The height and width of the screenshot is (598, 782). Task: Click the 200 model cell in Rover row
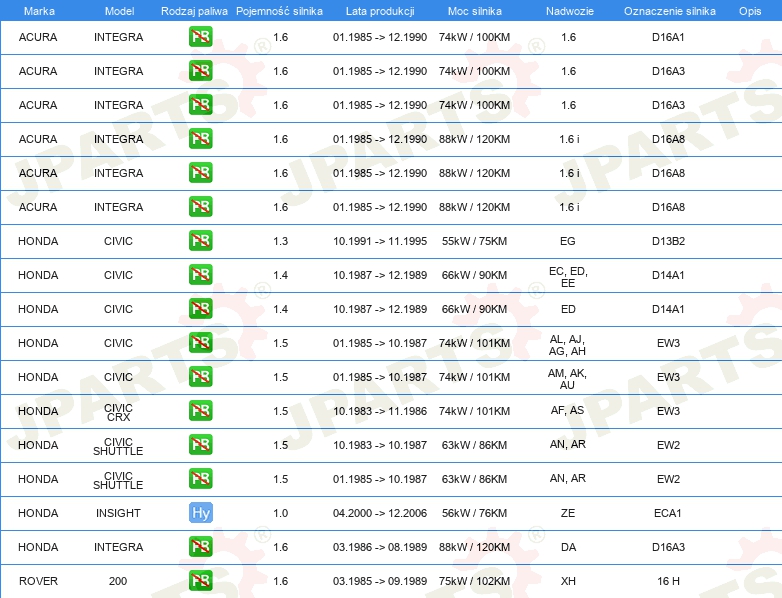[118, 581]
